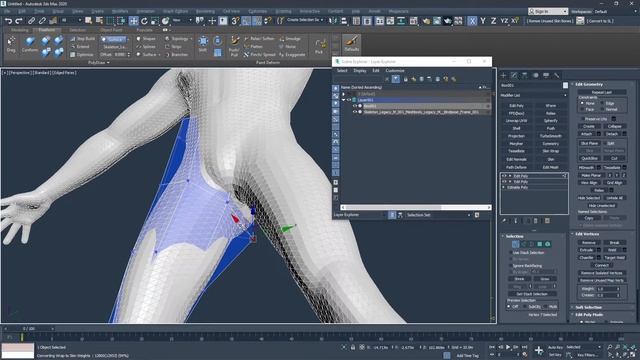
Task: Open the Sign In dropdown
Action: [x=547, y=11]
